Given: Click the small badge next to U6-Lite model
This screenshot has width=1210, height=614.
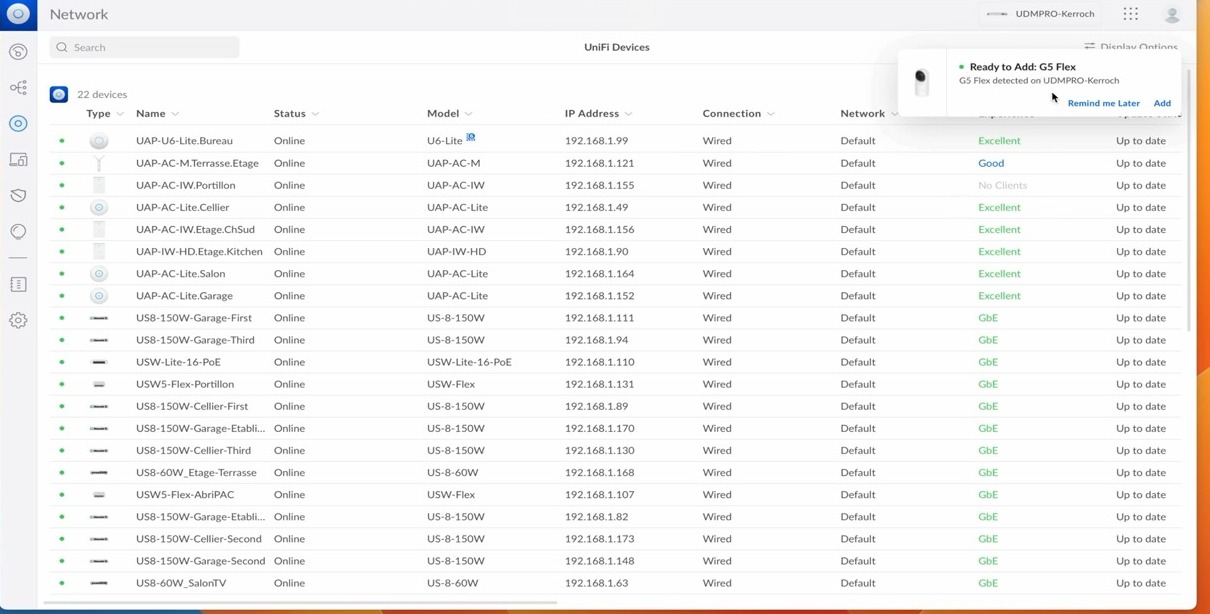Looking at the screenshot, I should click(471, 138).
